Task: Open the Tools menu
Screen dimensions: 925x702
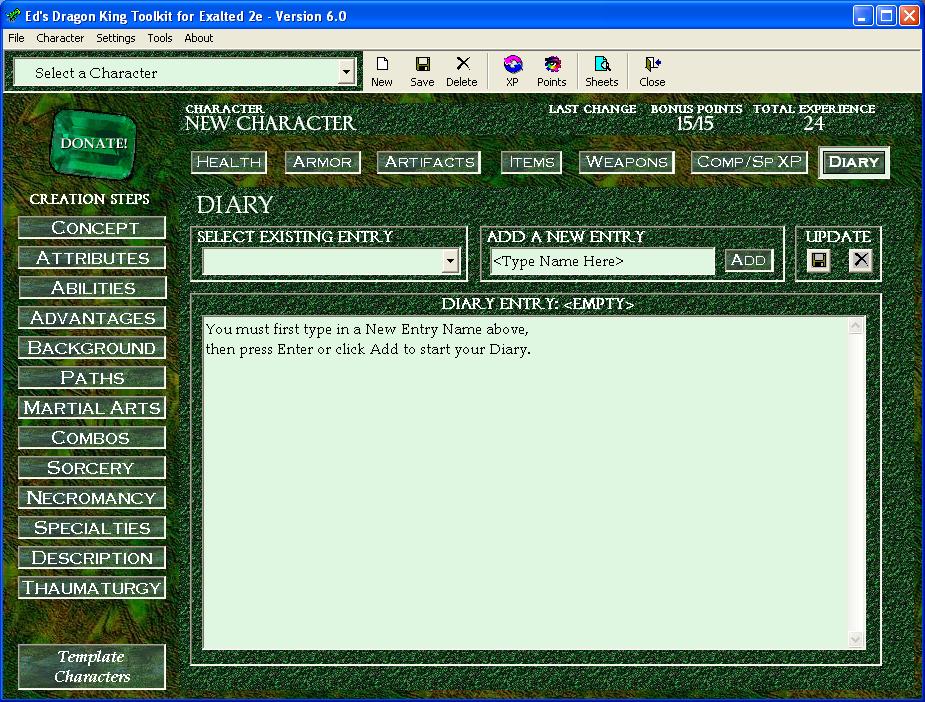Action: point(159,38)
